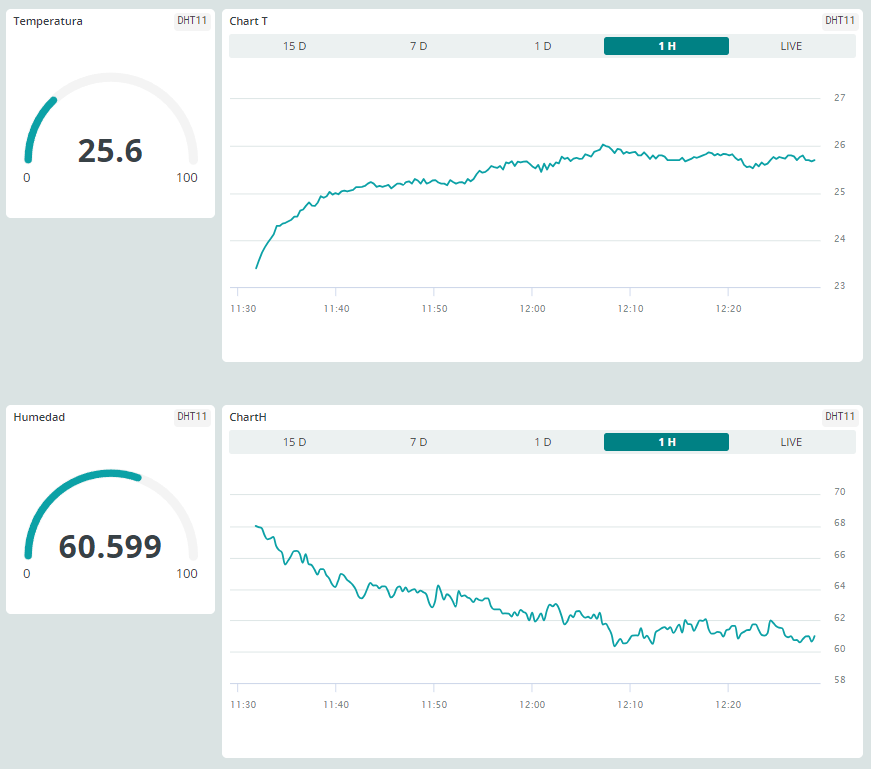Select 15 D range in ChartH

(x=294, y=442)
